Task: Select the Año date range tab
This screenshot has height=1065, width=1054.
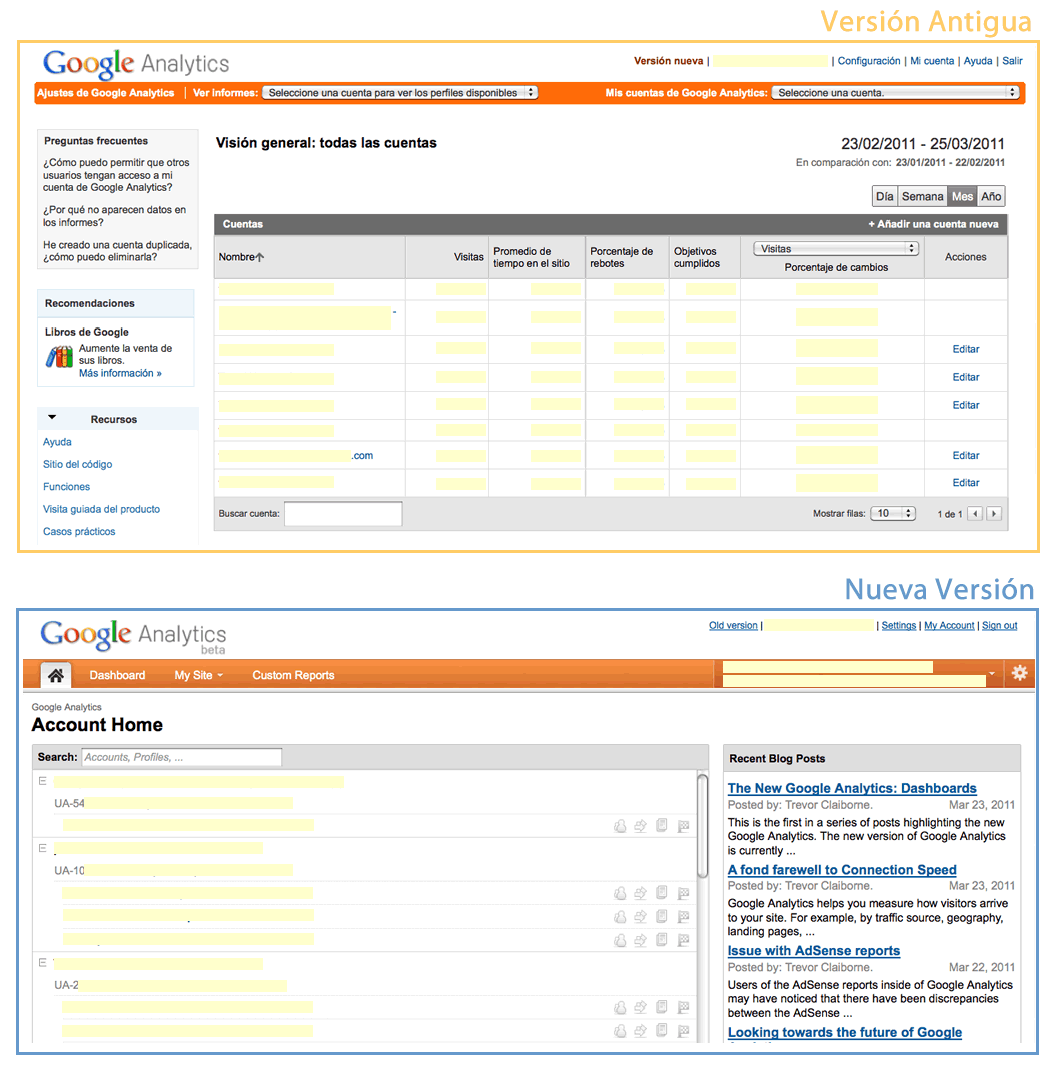Action: 991,196
